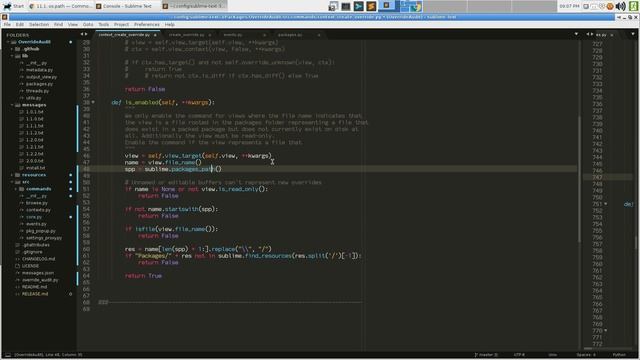Open 1.0.1.txt in messages folder
640x360 pixels.
click(35, 112)
